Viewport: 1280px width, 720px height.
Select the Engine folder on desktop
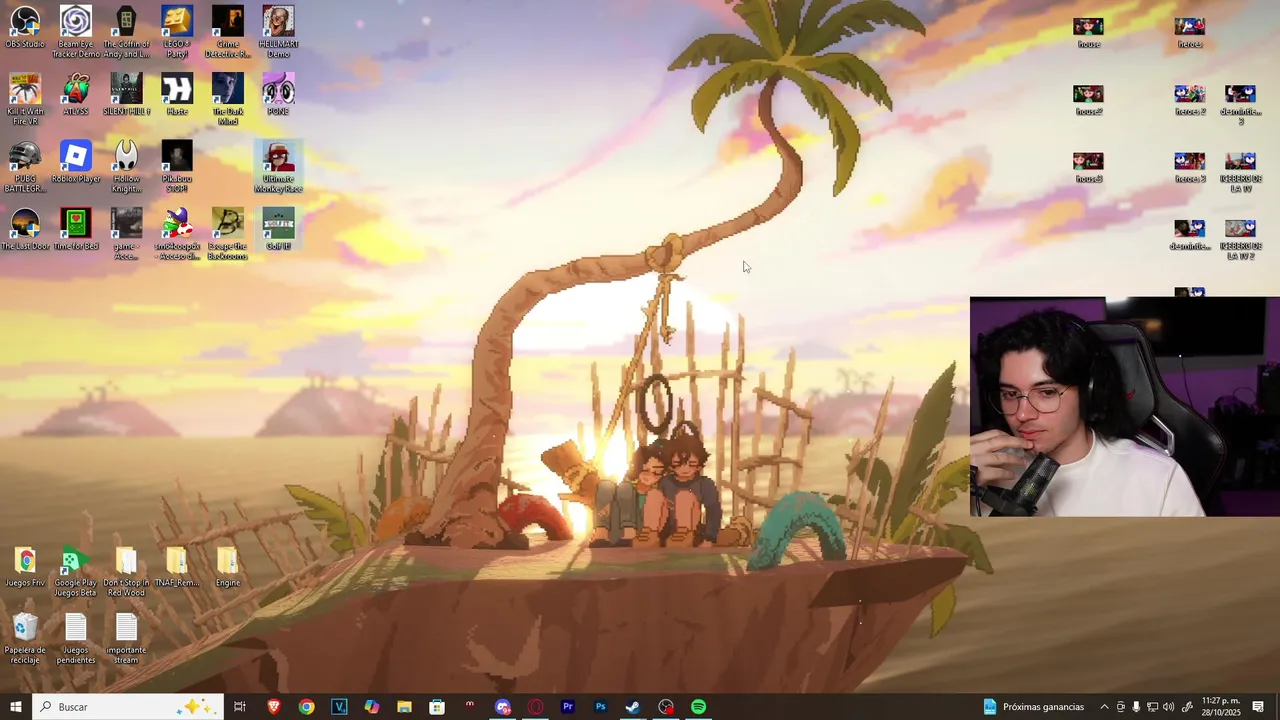tap(227, 567)
